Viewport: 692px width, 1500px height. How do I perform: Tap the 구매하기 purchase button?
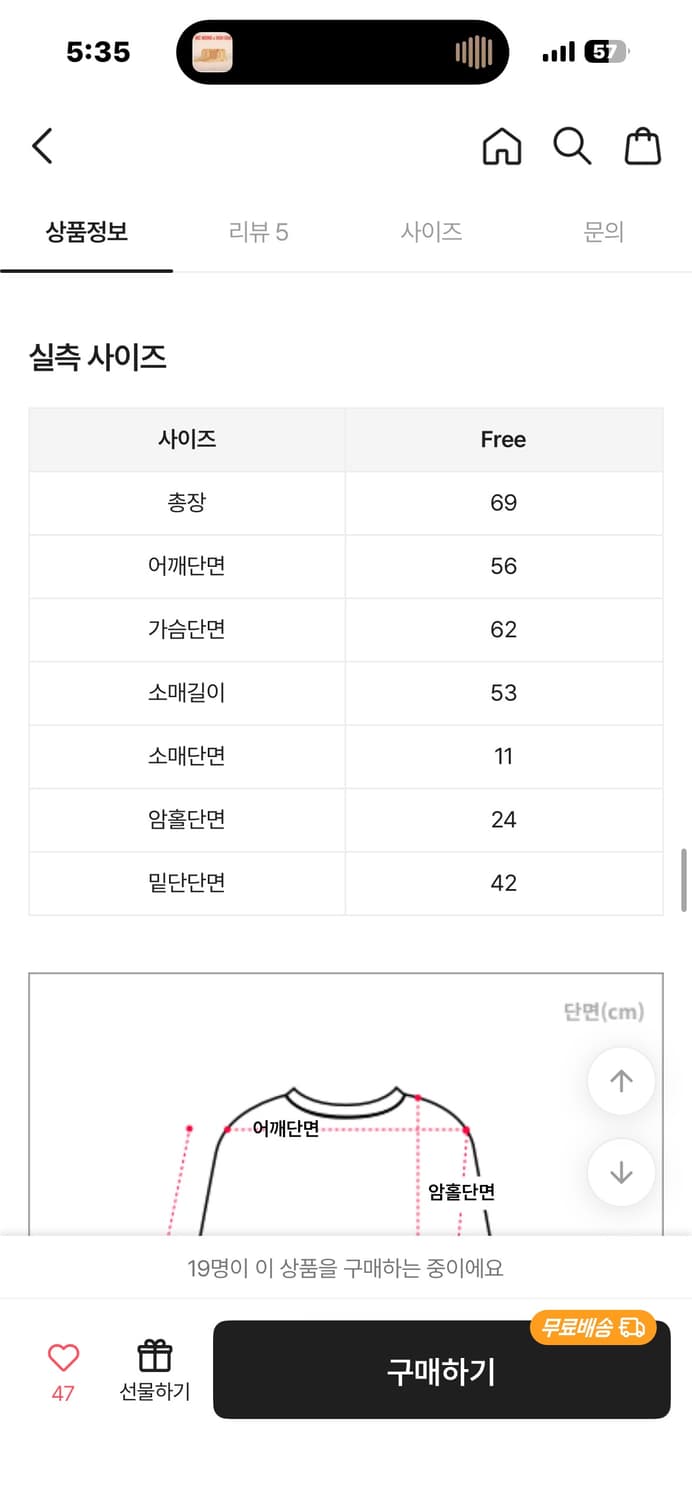[441, 1372]
